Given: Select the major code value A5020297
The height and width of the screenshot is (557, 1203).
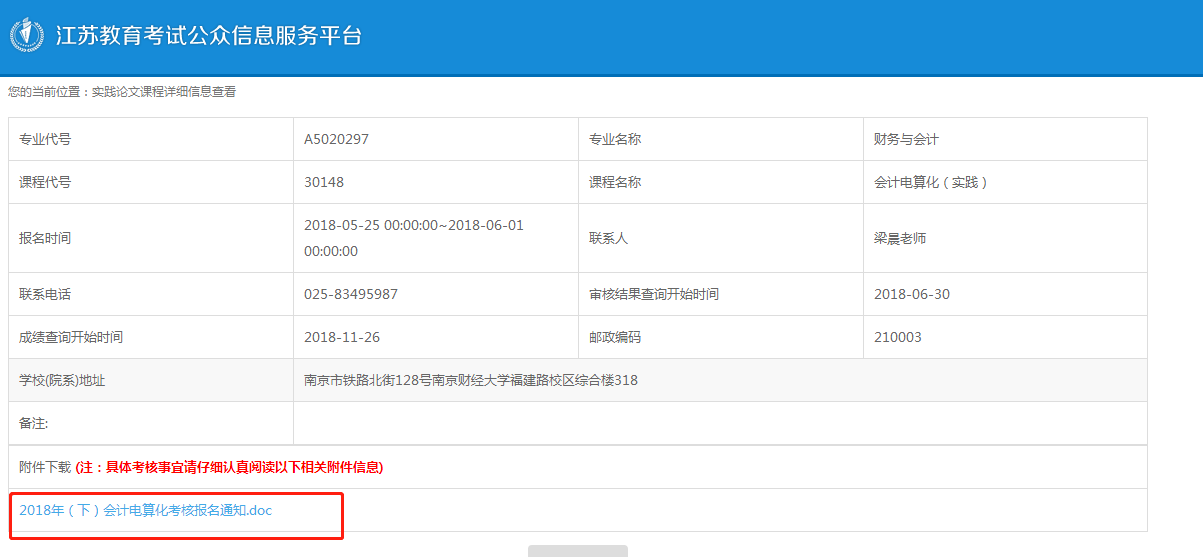Looking at the screenshot, I should tap(336, 140).
